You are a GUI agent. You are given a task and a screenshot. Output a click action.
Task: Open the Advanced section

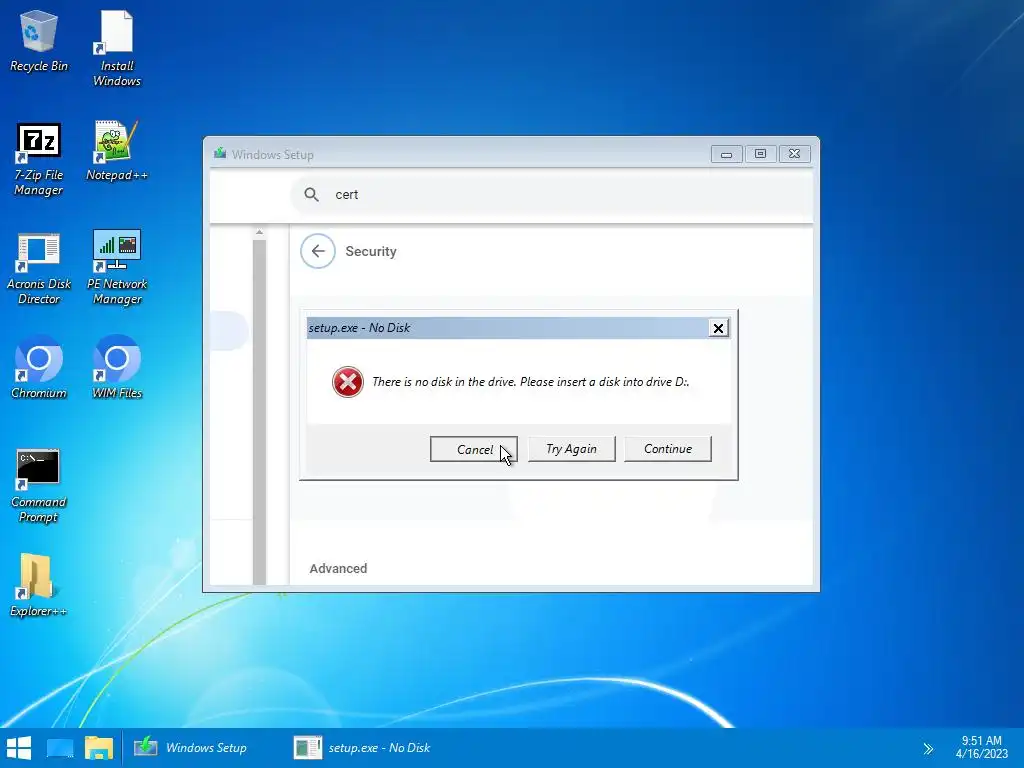(338, 568)
